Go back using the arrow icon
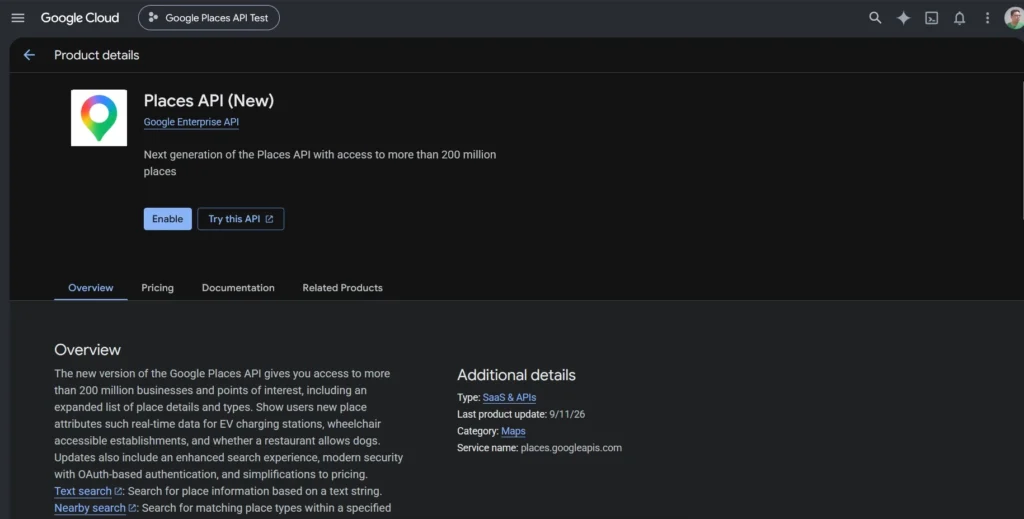1024x519 pixels. coord(29,55)
